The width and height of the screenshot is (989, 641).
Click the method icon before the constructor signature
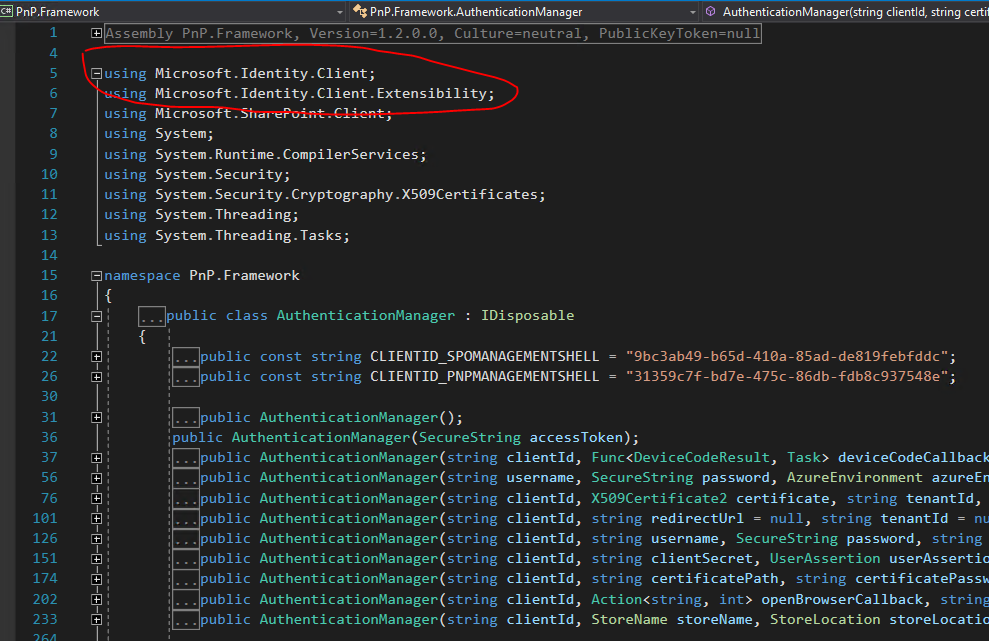(710, 13)
